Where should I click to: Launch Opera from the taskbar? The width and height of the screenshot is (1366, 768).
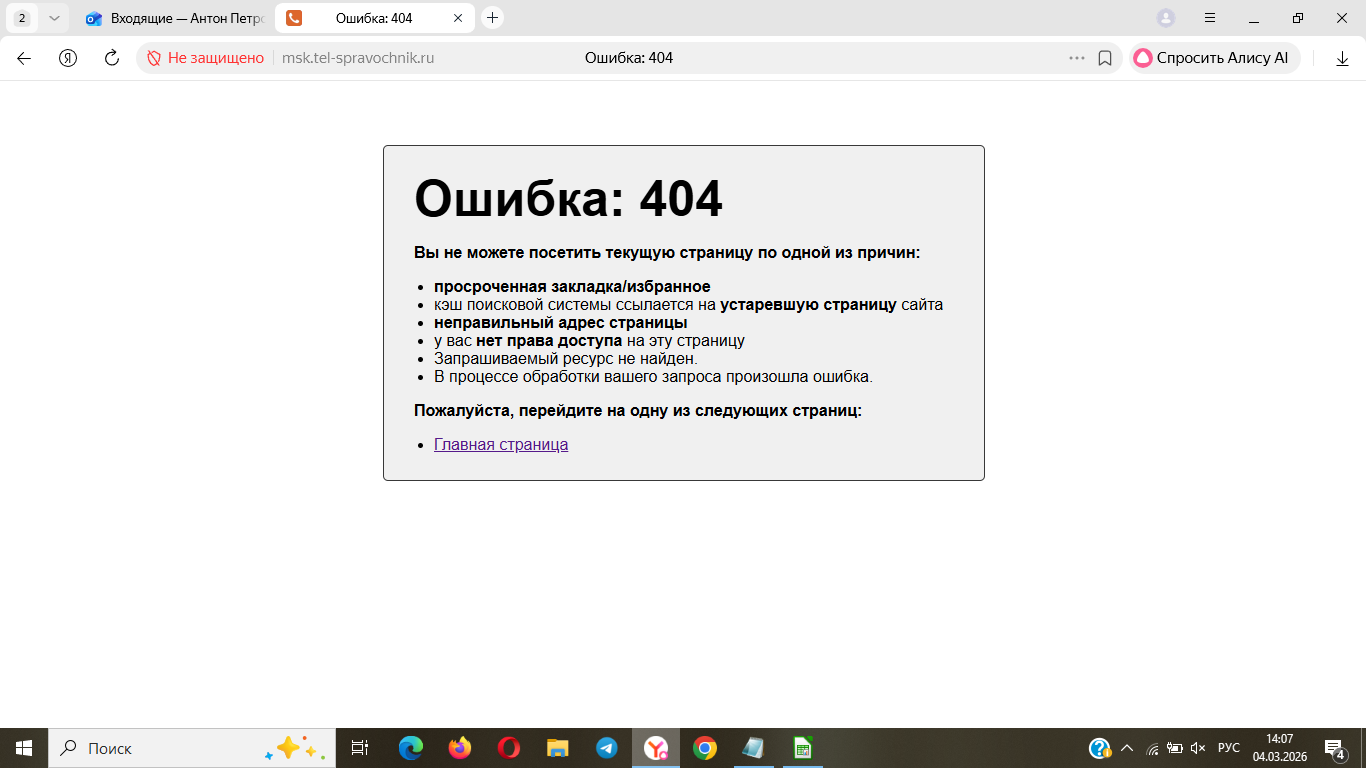508,748
